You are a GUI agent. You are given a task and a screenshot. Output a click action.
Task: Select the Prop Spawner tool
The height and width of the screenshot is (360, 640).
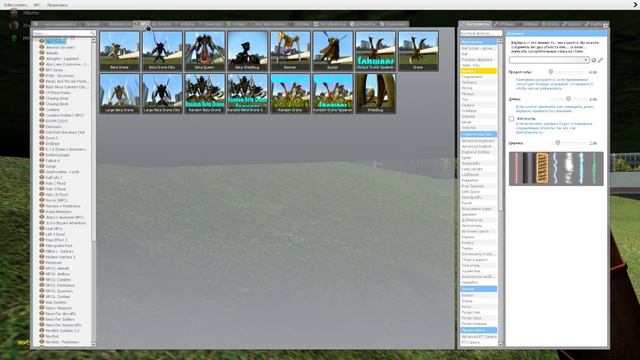(478, 186)
